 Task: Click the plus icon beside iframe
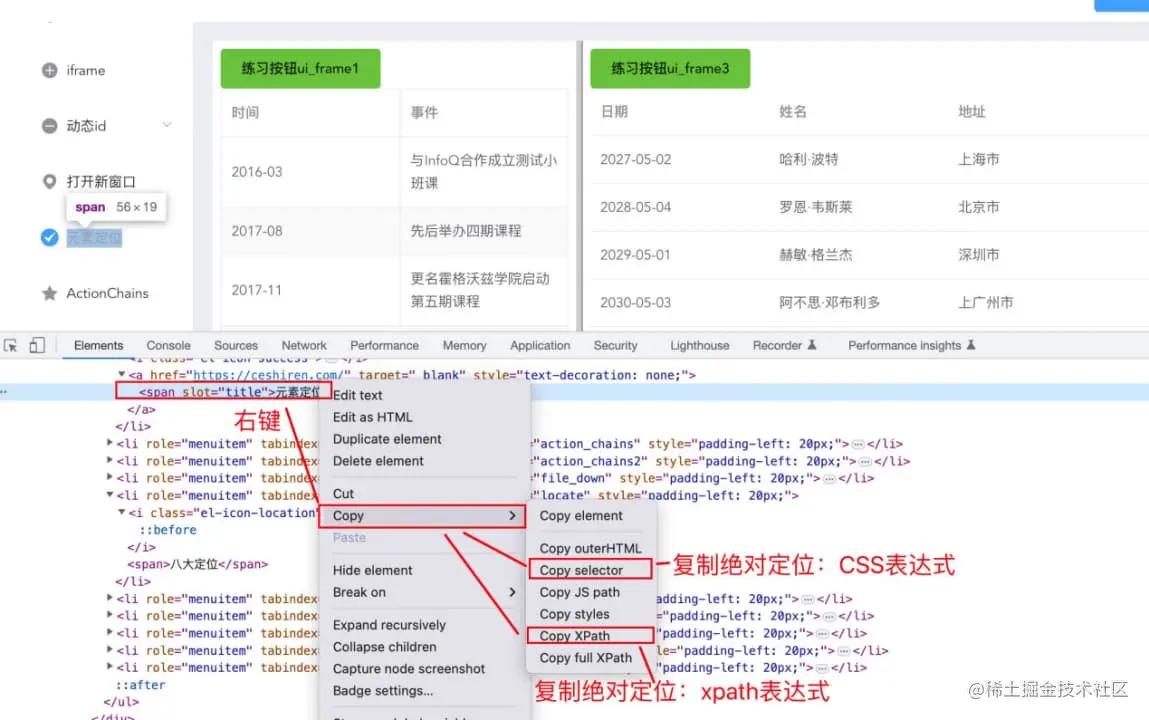point(49,70)
